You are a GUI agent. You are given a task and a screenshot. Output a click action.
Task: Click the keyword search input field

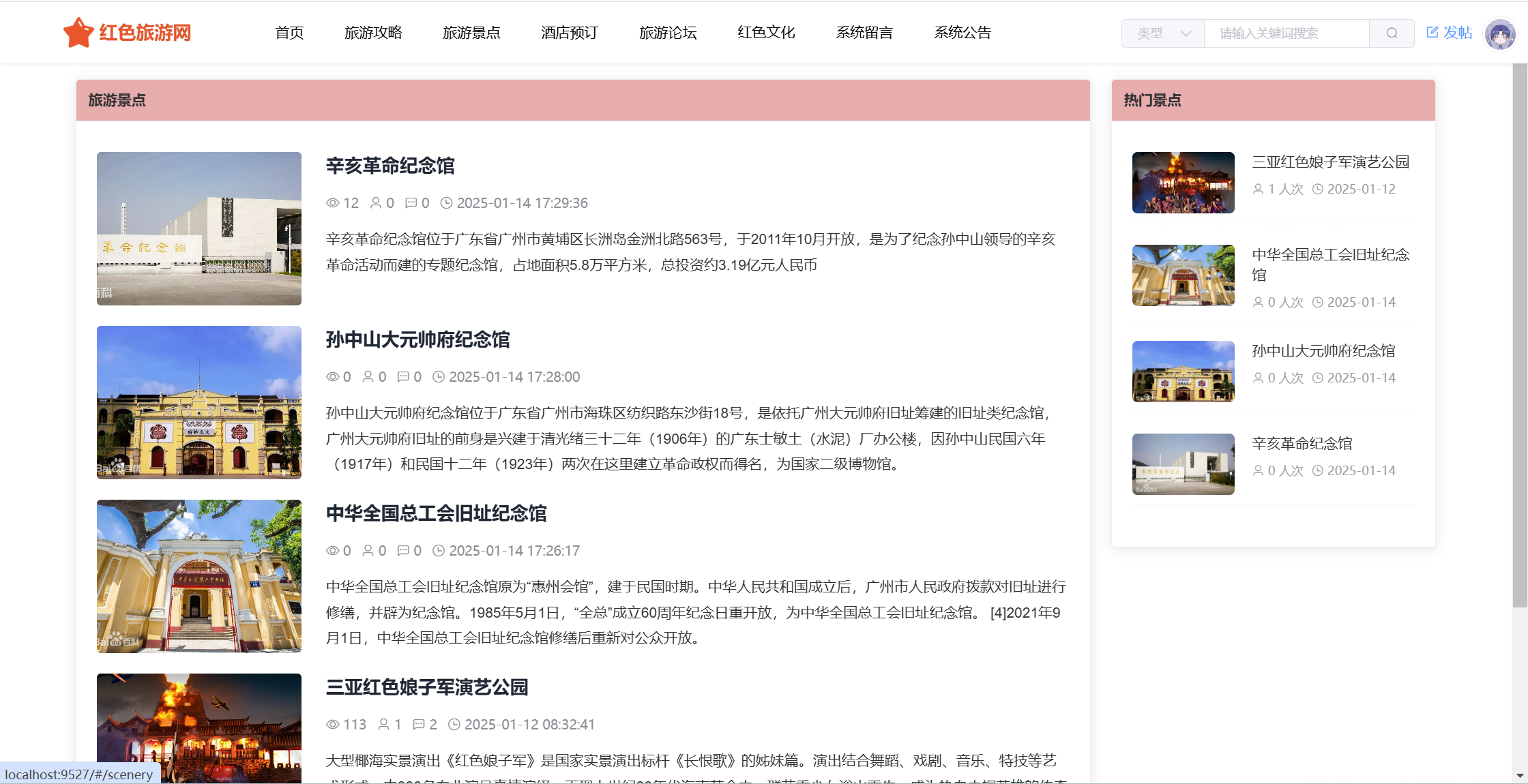(1286, 33)
